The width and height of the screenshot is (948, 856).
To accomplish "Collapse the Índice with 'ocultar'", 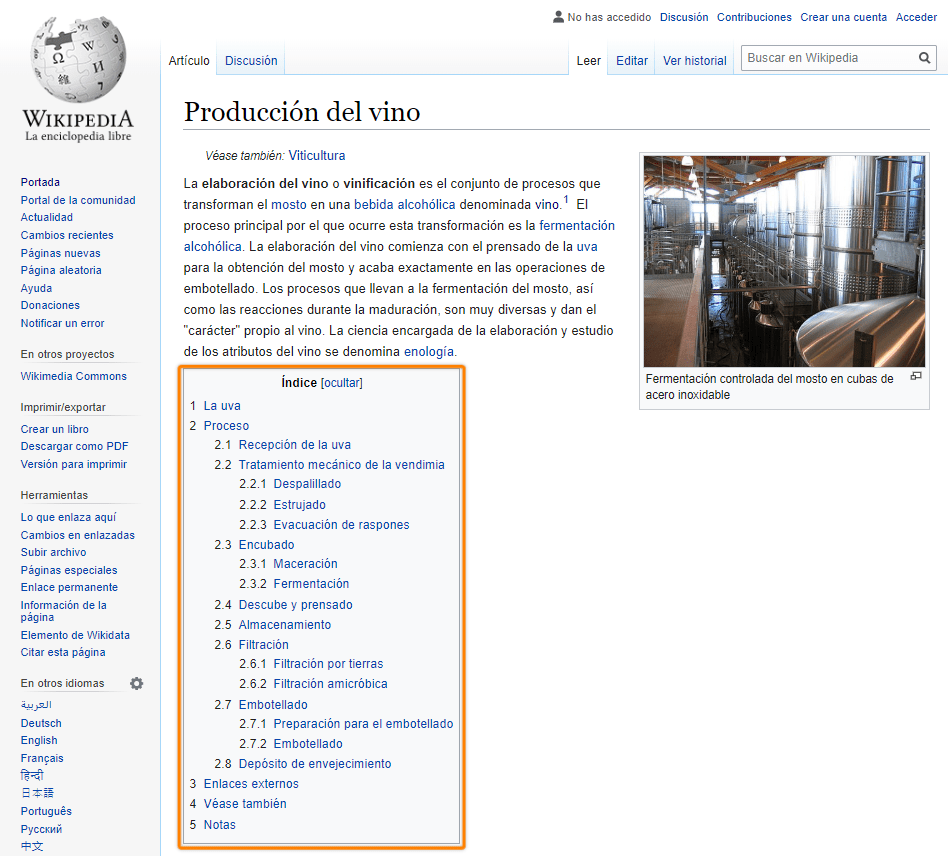I will tap(342, 382).
